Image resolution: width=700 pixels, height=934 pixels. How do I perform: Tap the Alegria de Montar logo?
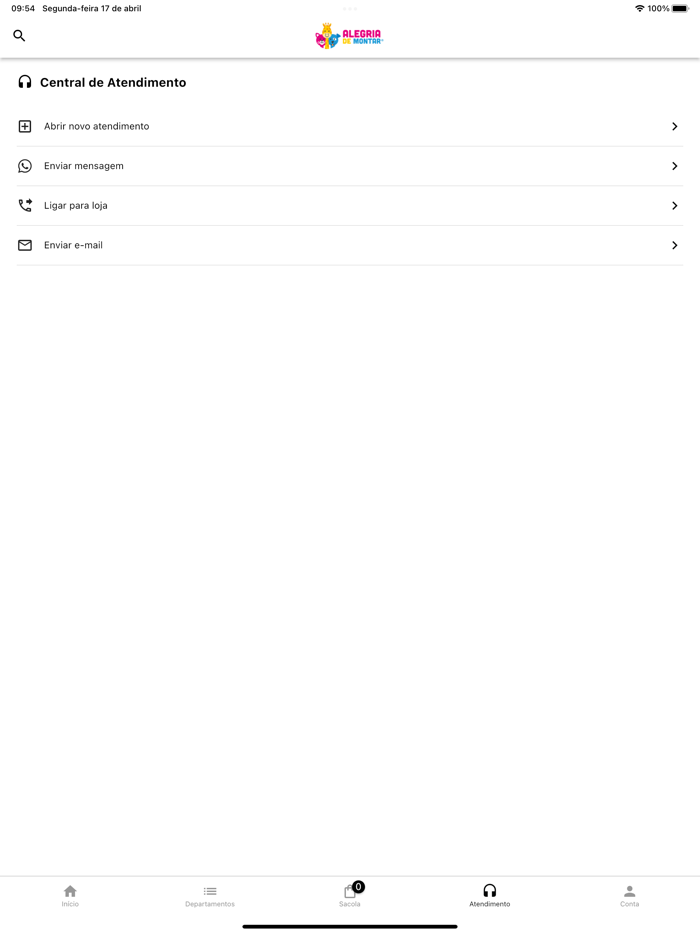click(x=349, y=36)
